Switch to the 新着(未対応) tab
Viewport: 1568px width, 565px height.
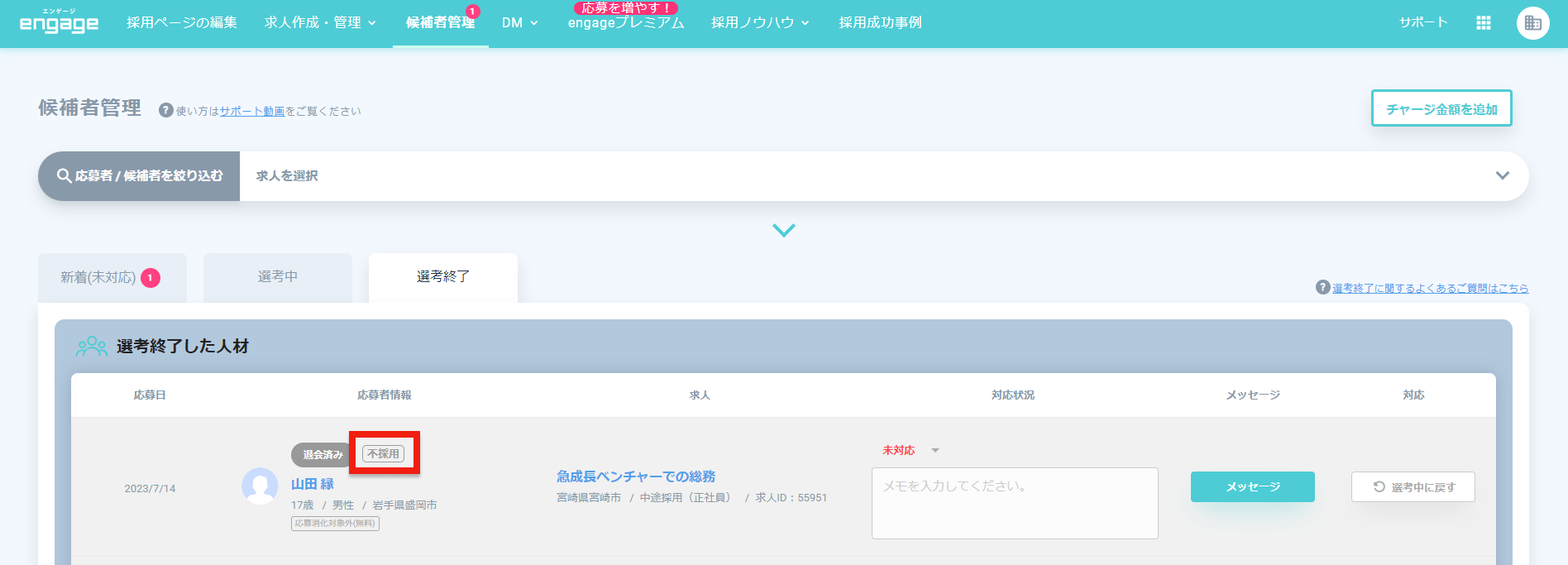tap(112, 277)
